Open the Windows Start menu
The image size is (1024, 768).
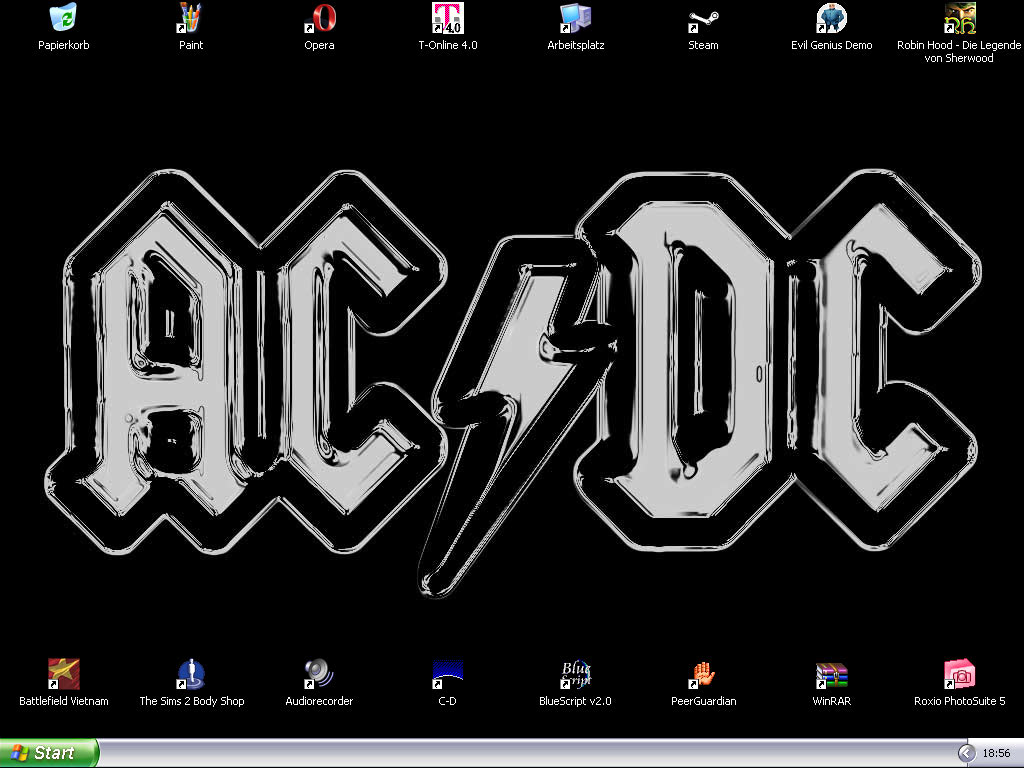point(49,753)
